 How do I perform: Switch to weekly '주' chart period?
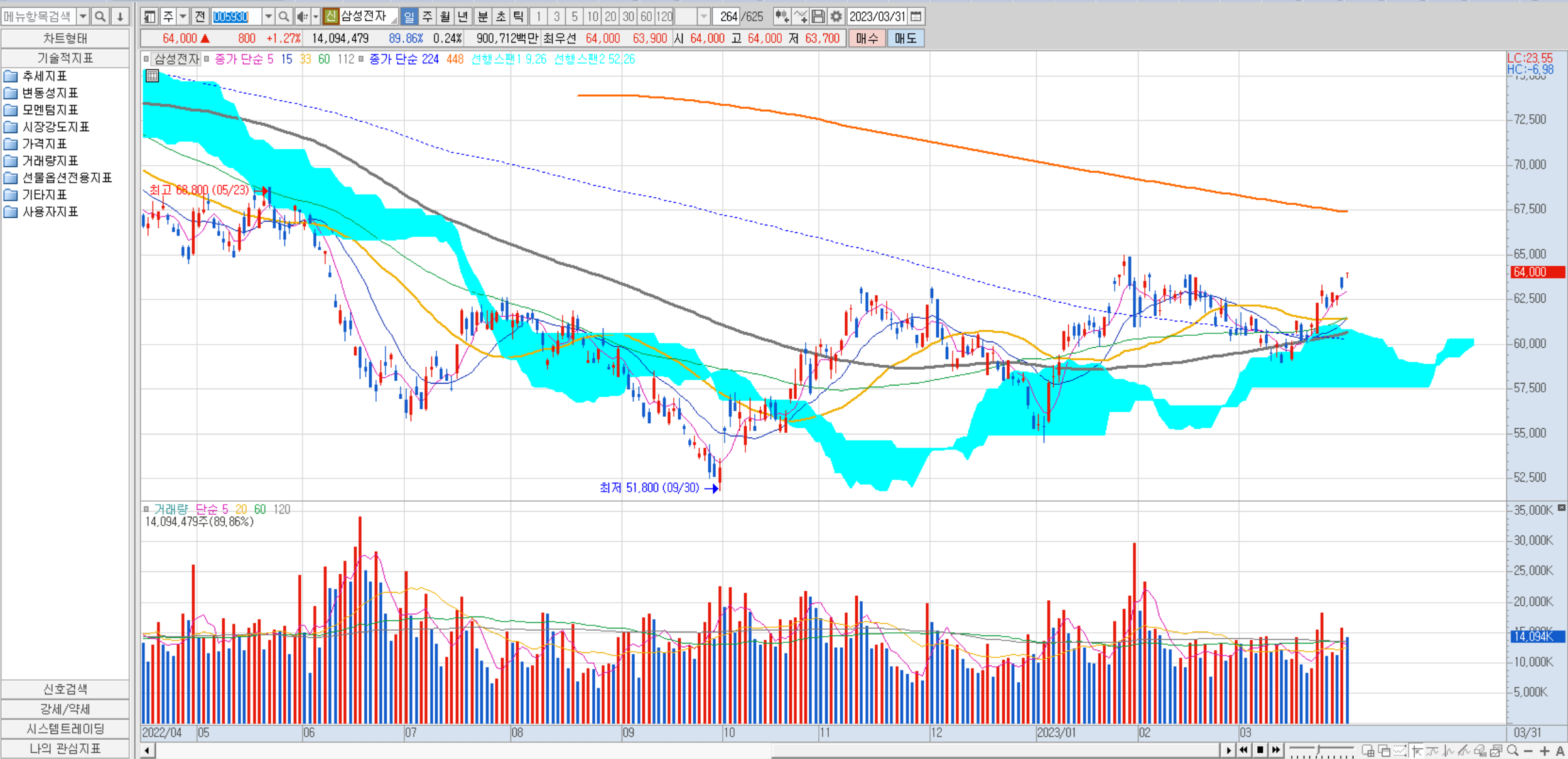click(x=427, y=16)
